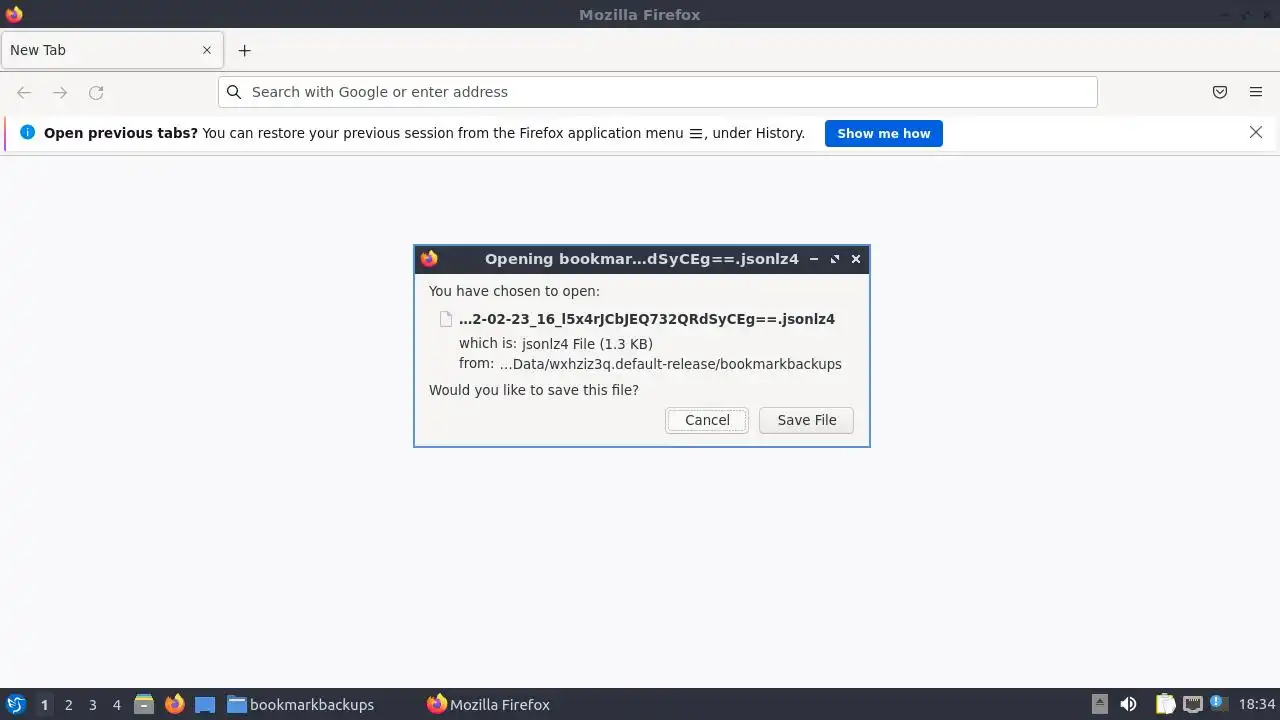Click the Firefox logo in window titlebar
The height and width of the screenshot is (720, 1280).
pyautogui.click(x=14, y=14)
